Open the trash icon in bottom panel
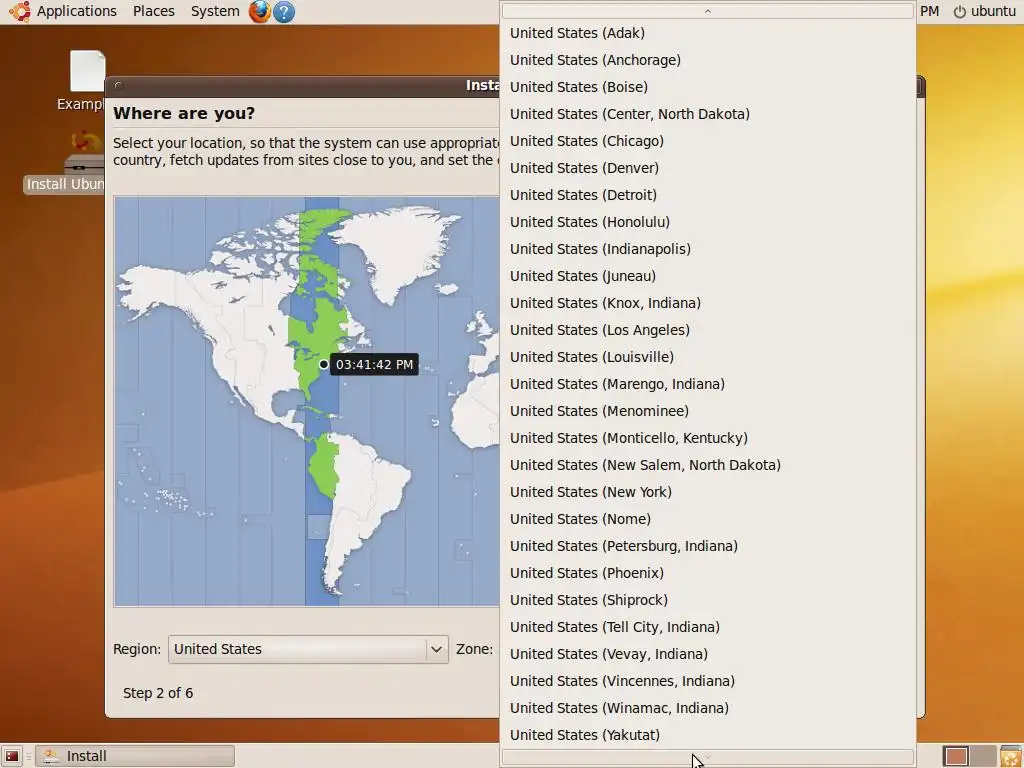This screenshot has width=1024, height=768. 1011,756
